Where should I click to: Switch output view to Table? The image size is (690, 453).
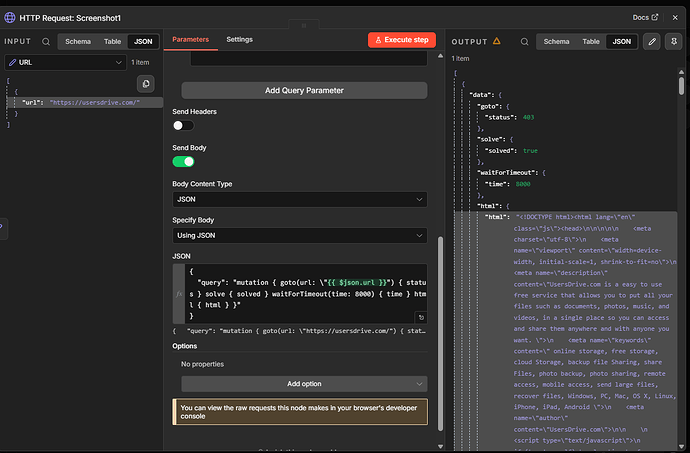click(x=591, y=42)
